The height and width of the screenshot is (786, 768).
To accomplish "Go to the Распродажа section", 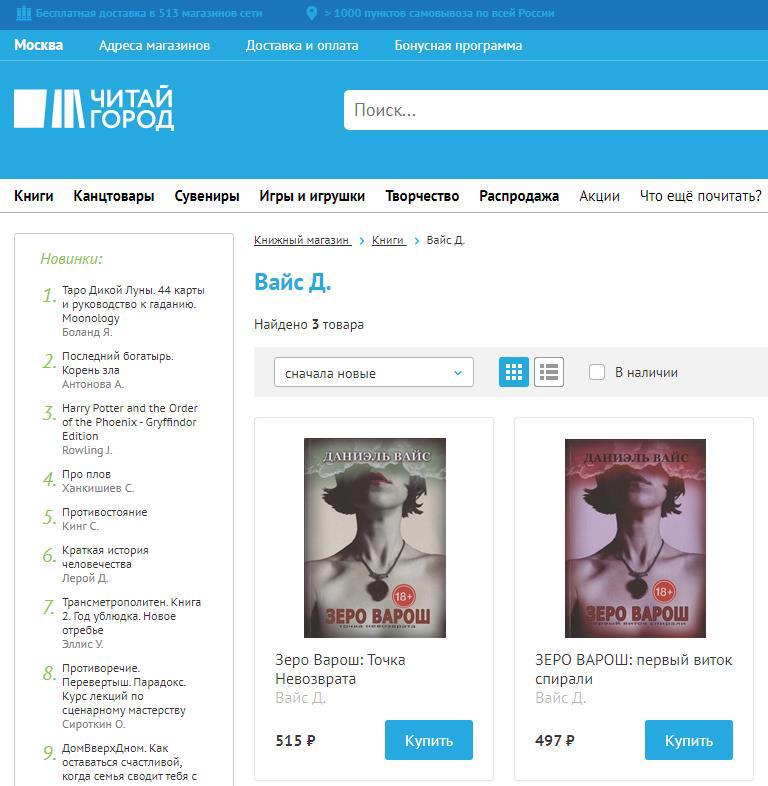I will (x=518, y=196).
